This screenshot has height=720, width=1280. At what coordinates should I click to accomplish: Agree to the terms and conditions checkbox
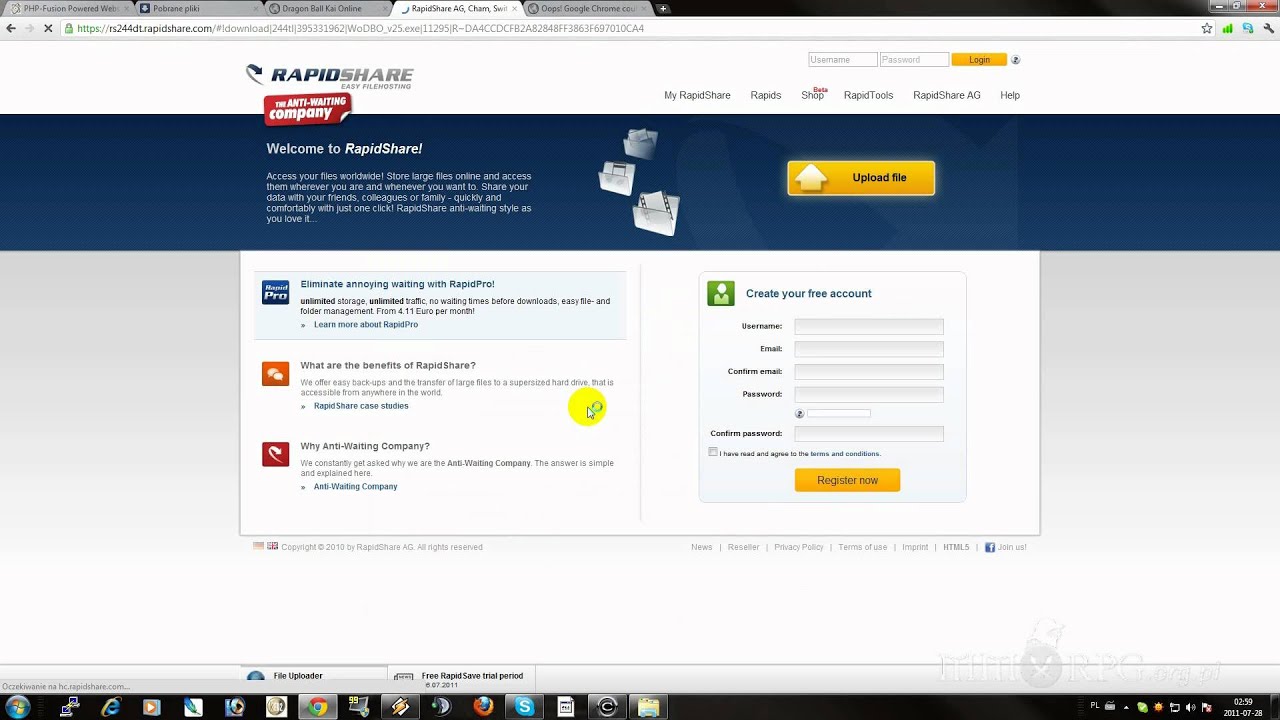point(713,452)
